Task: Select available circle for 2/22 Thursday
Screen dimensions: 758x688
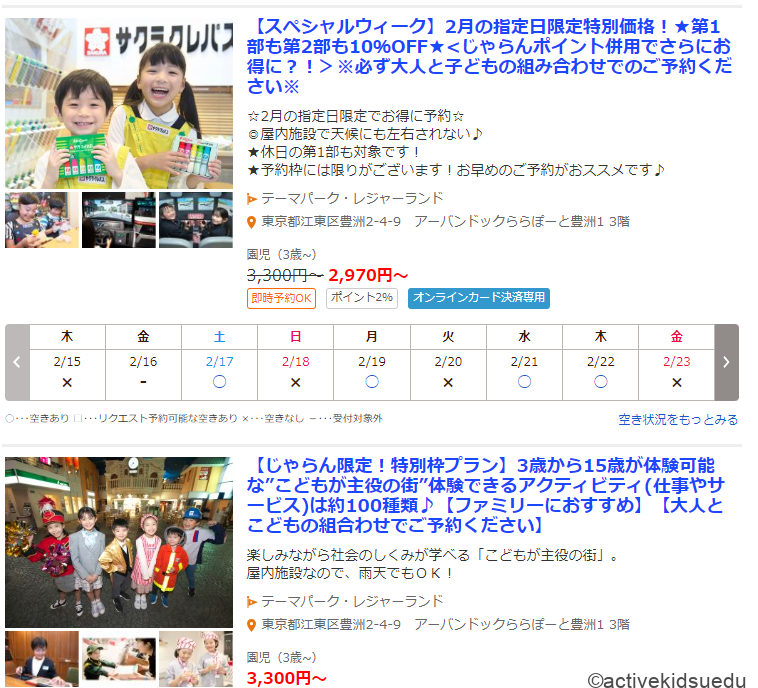Action: point(600,382)
